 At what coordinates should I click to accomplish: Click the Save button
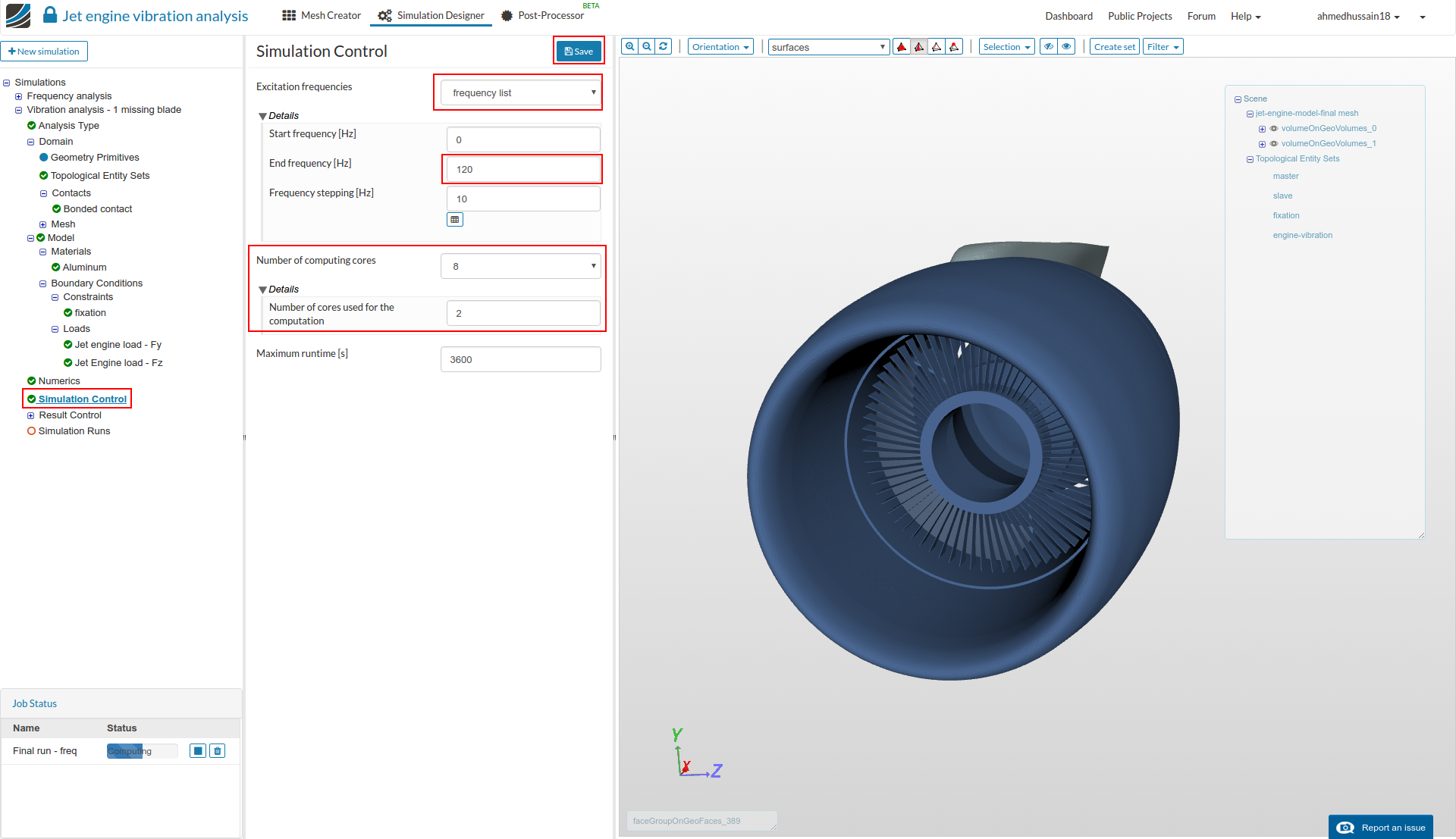(579, 52)
